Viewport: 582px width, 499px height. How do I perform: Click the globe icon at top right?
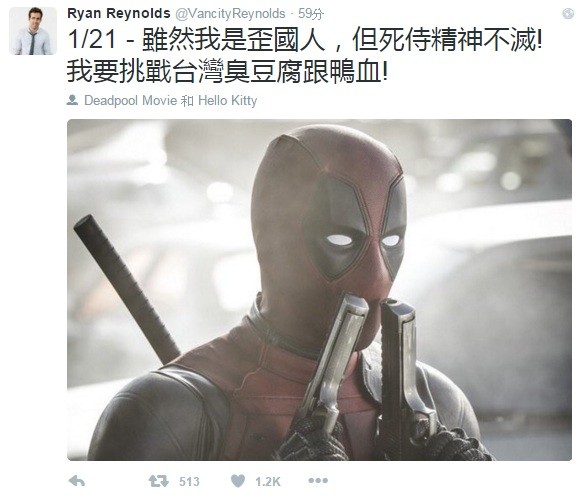568,13
